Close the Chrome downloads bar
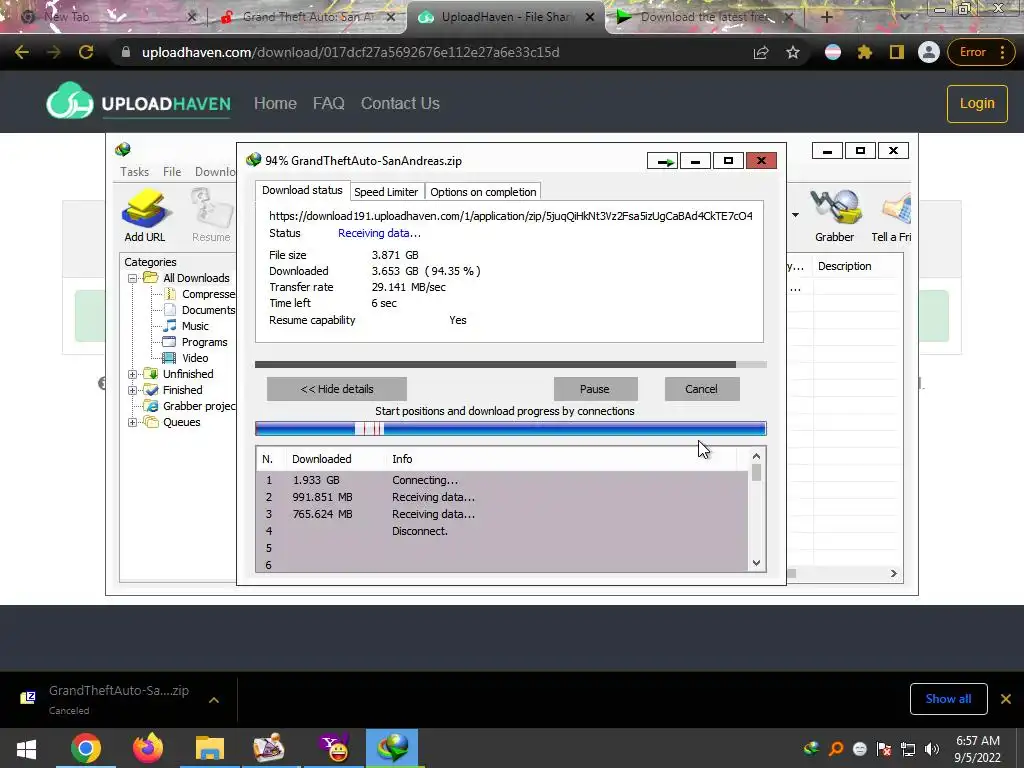This screenshot has width=1024, height=768. [x=1006, y=699]
